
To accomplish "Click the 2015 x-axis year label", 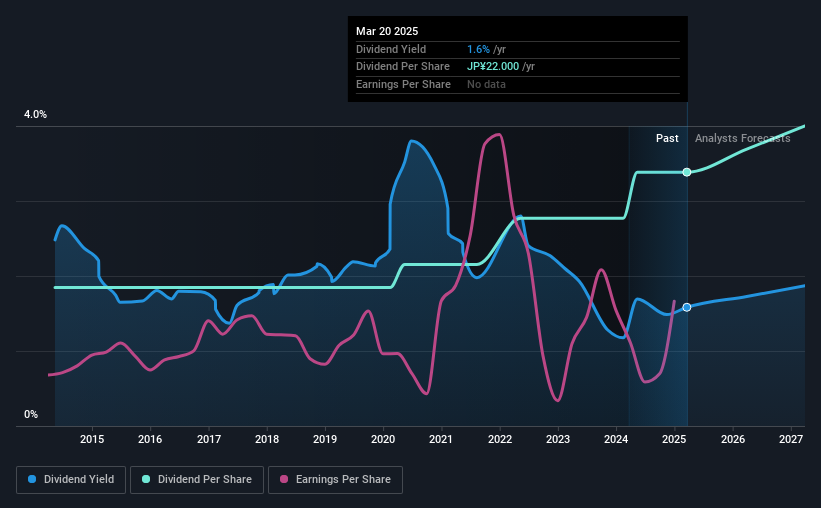I will click(x=92, y=439).
